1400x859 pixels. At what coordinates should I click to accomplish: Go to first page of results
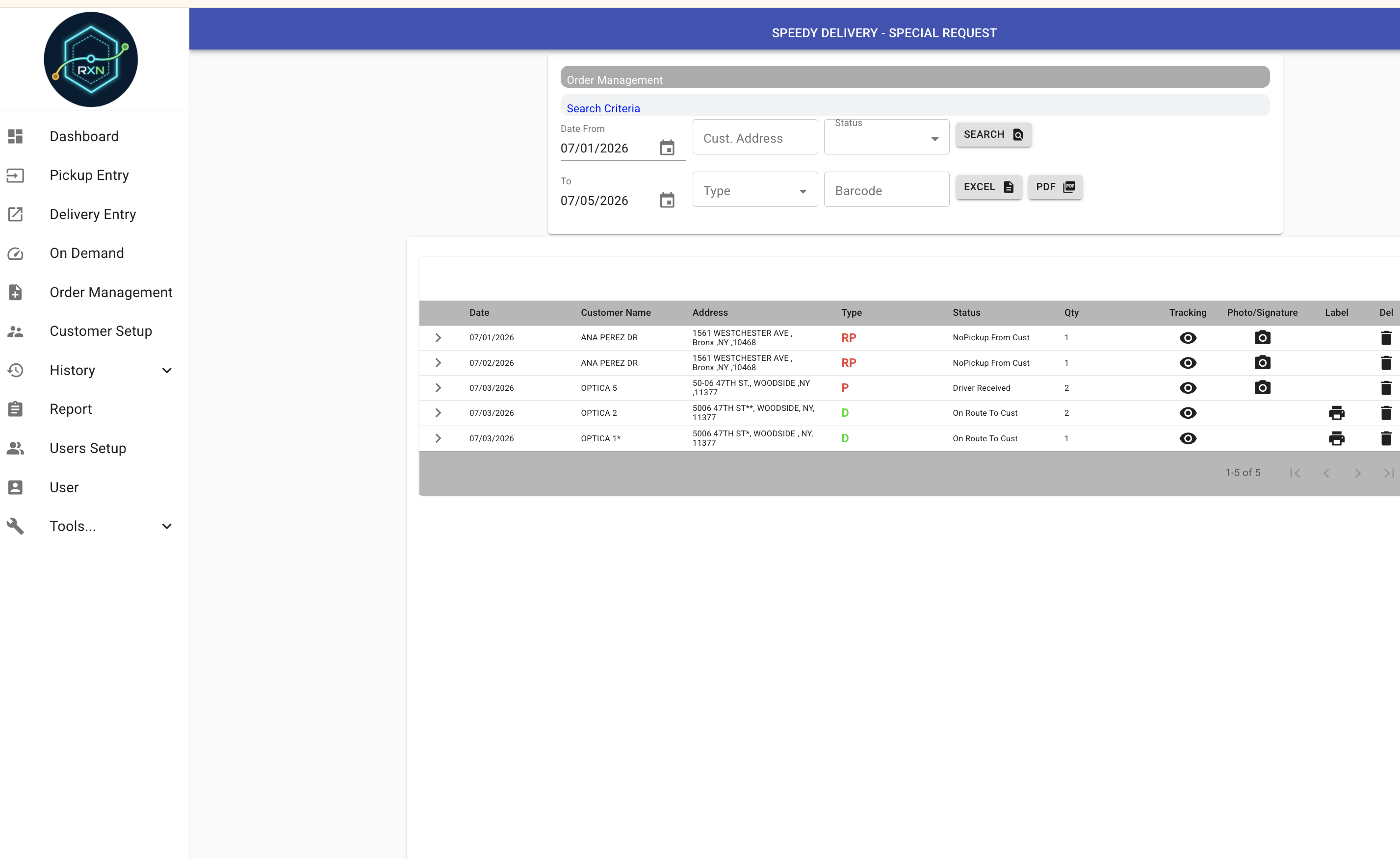click(1295, 473)
